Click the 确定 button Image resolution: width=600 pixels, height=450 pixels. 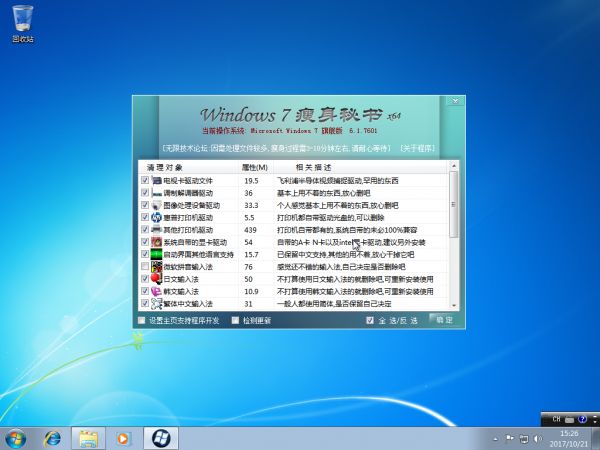tap(444, 320)
